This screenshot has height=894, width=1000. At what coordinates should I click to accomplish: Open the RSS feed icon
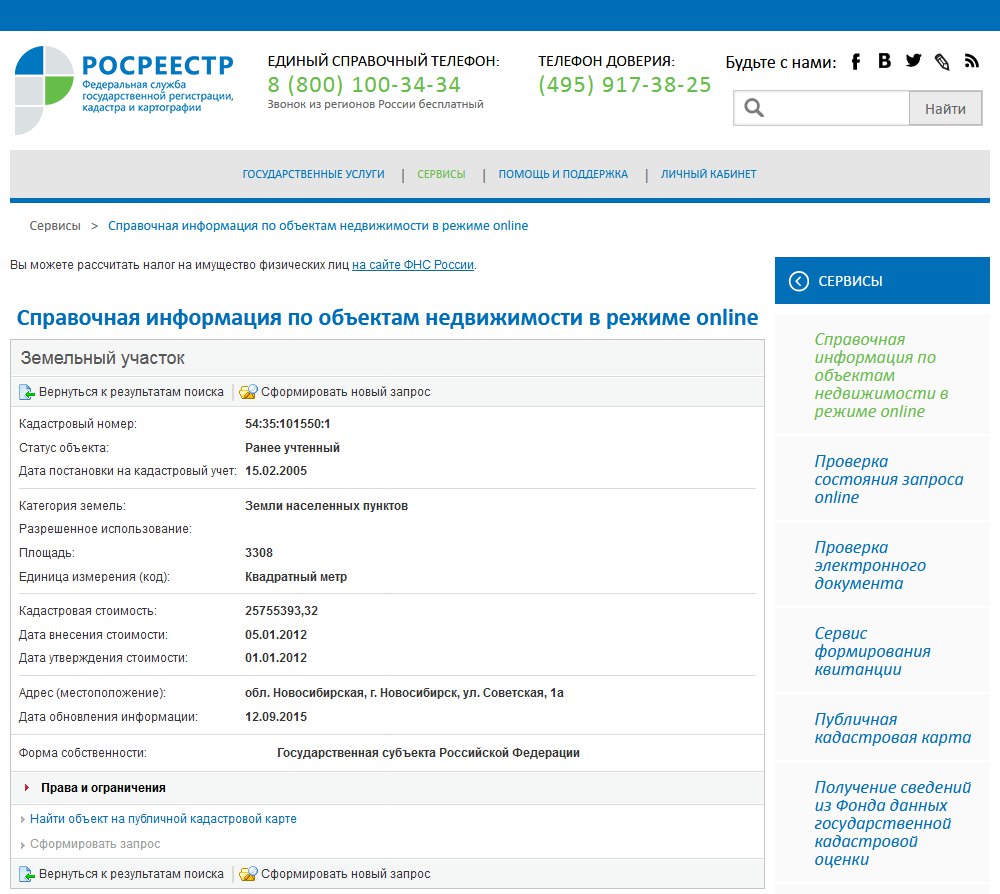pyautogui.click(x=971, y=62)
